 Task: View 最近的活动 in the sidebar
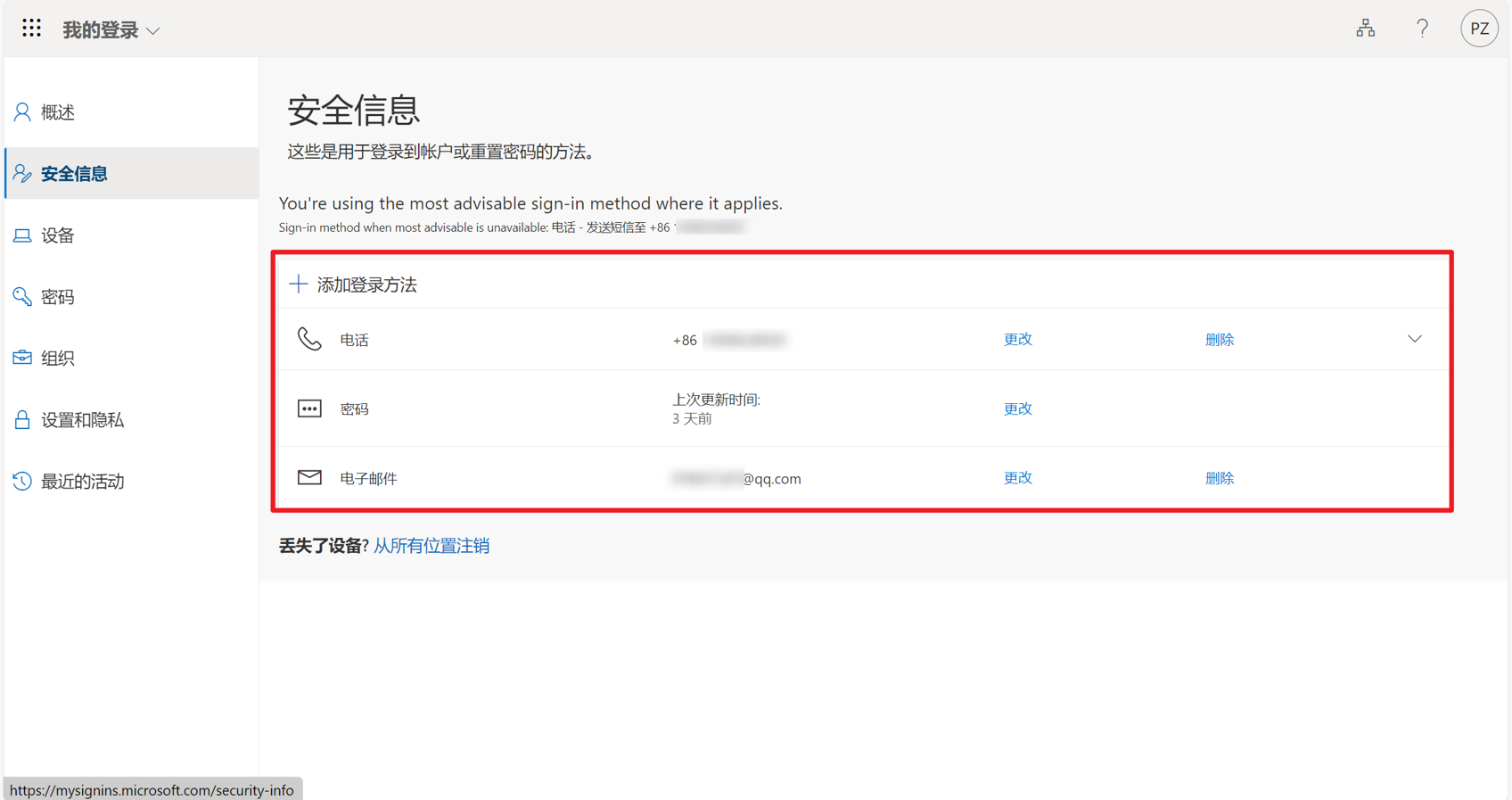[x=82, y=482]
